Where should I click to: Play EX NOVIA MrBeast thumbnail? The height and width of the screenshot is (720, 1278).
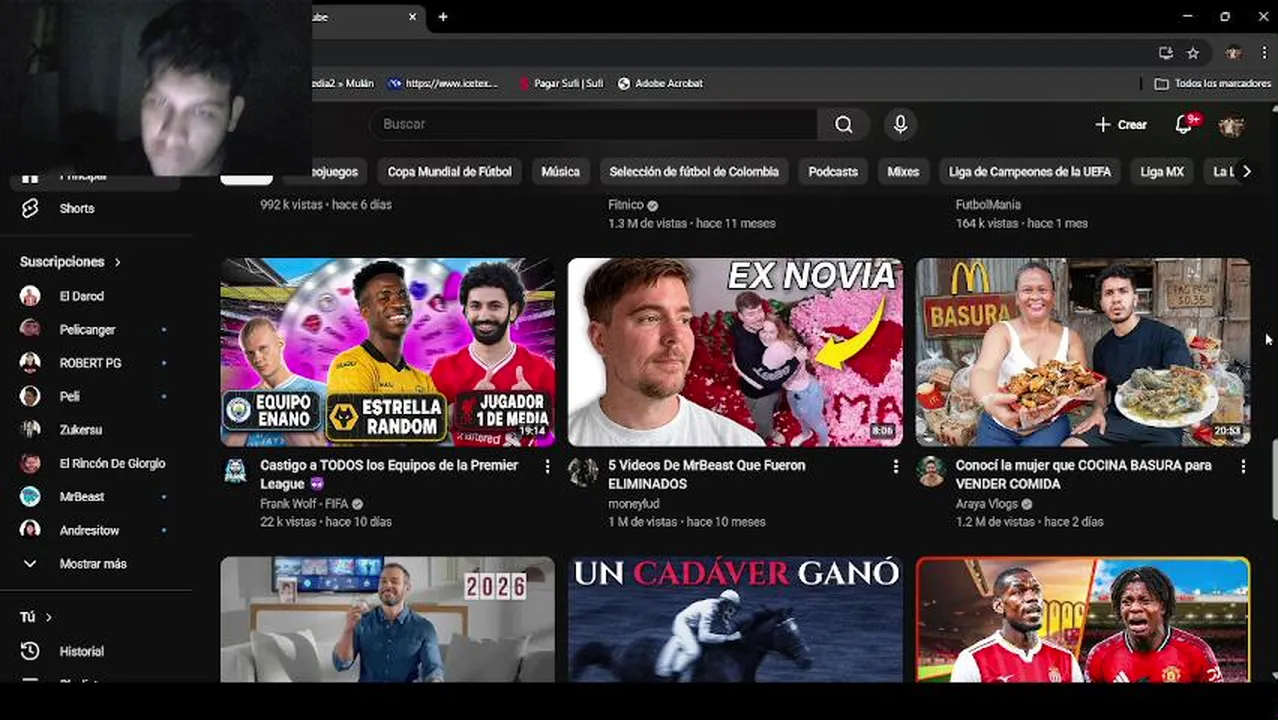(x=735, y=352)
